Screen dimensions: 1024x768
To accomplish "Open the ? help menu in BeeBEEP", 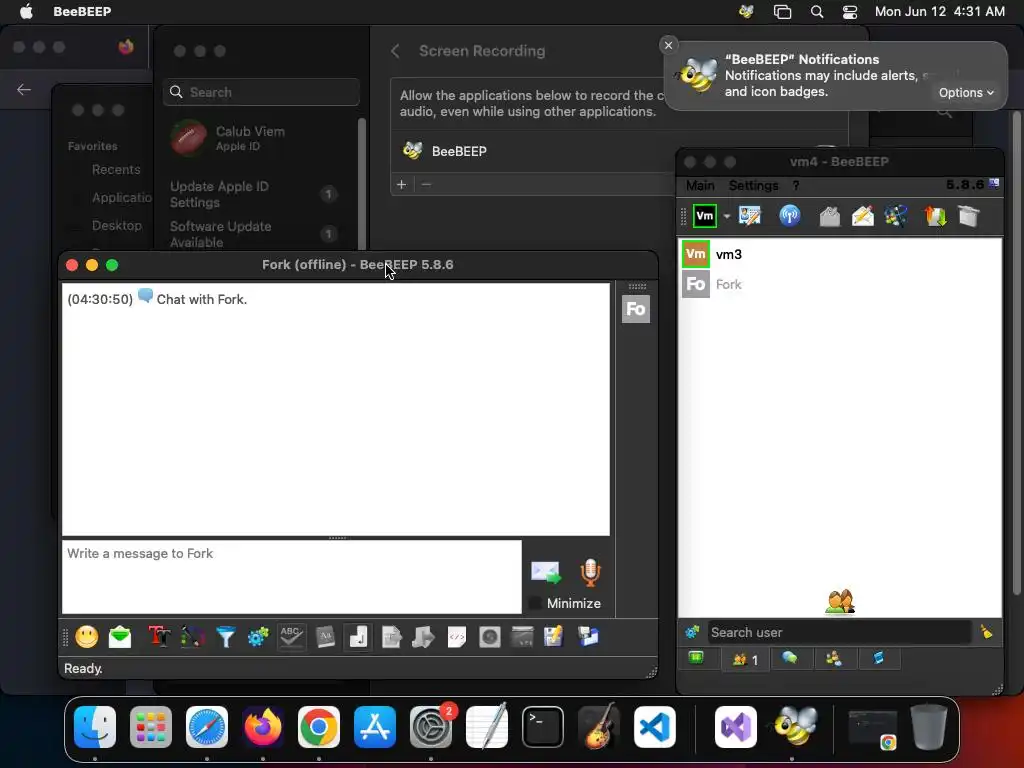I will click(795, 185).
